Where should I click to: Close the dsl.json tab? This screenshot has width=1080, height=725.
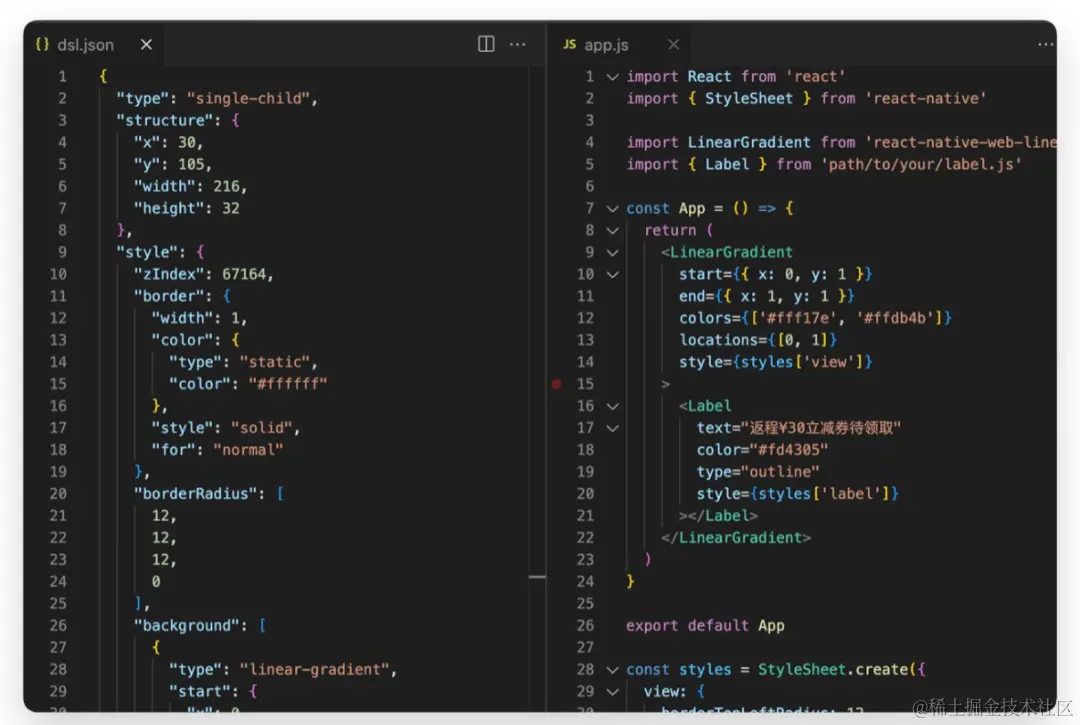(146, 45)
